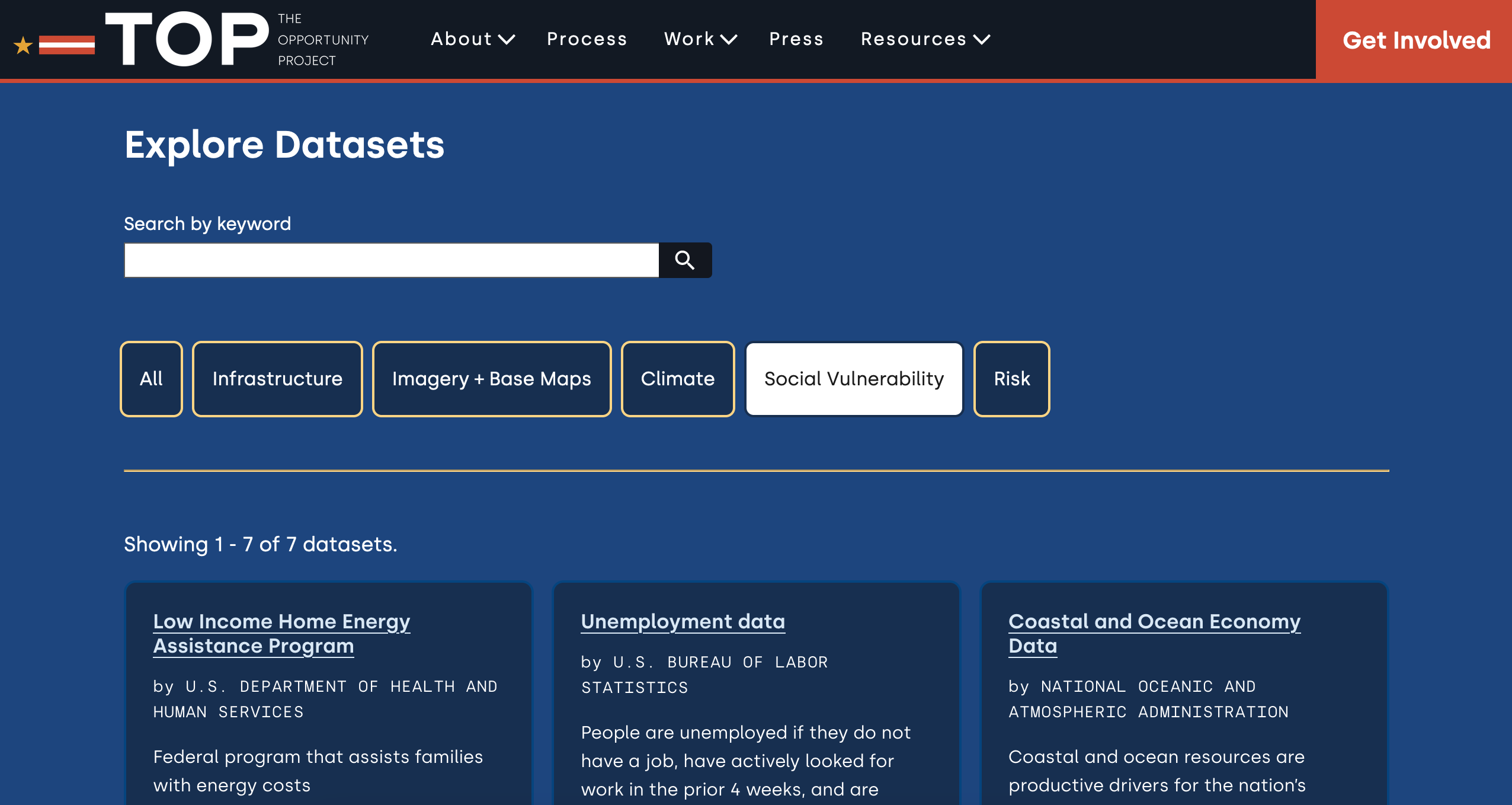1512x805 pixels.
Task: Click 'by U.S. Bureau of Labor Statistics'
Action: (x=704, y=675)
